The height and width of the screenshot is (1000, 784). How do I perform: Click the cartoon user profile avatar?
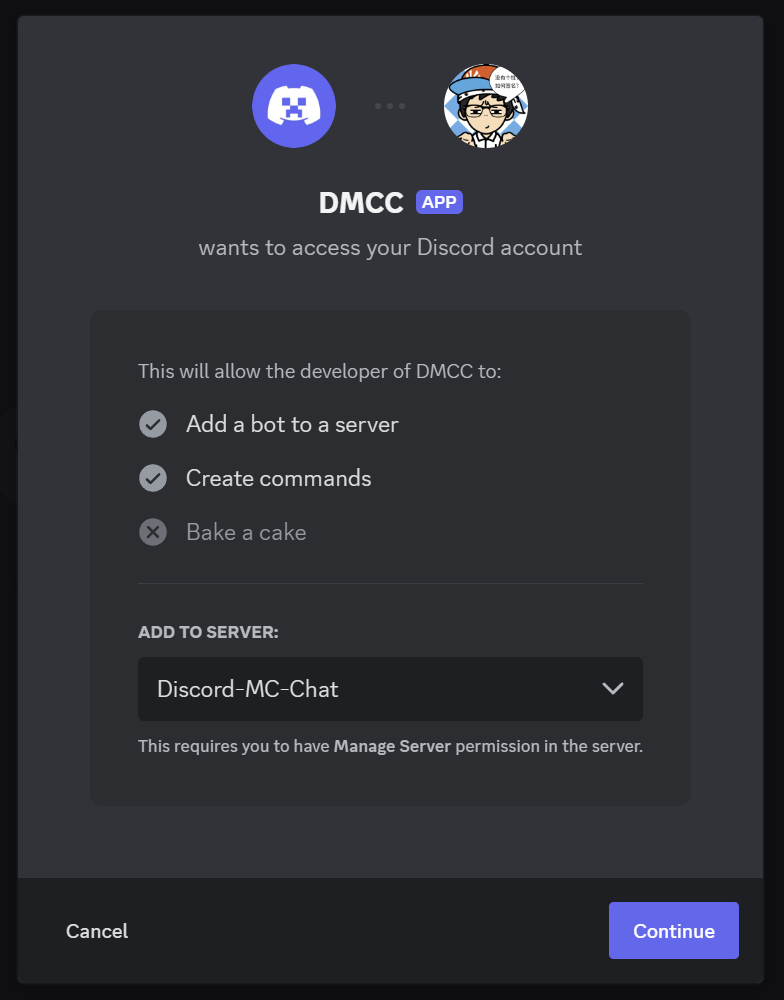(486, 106)
